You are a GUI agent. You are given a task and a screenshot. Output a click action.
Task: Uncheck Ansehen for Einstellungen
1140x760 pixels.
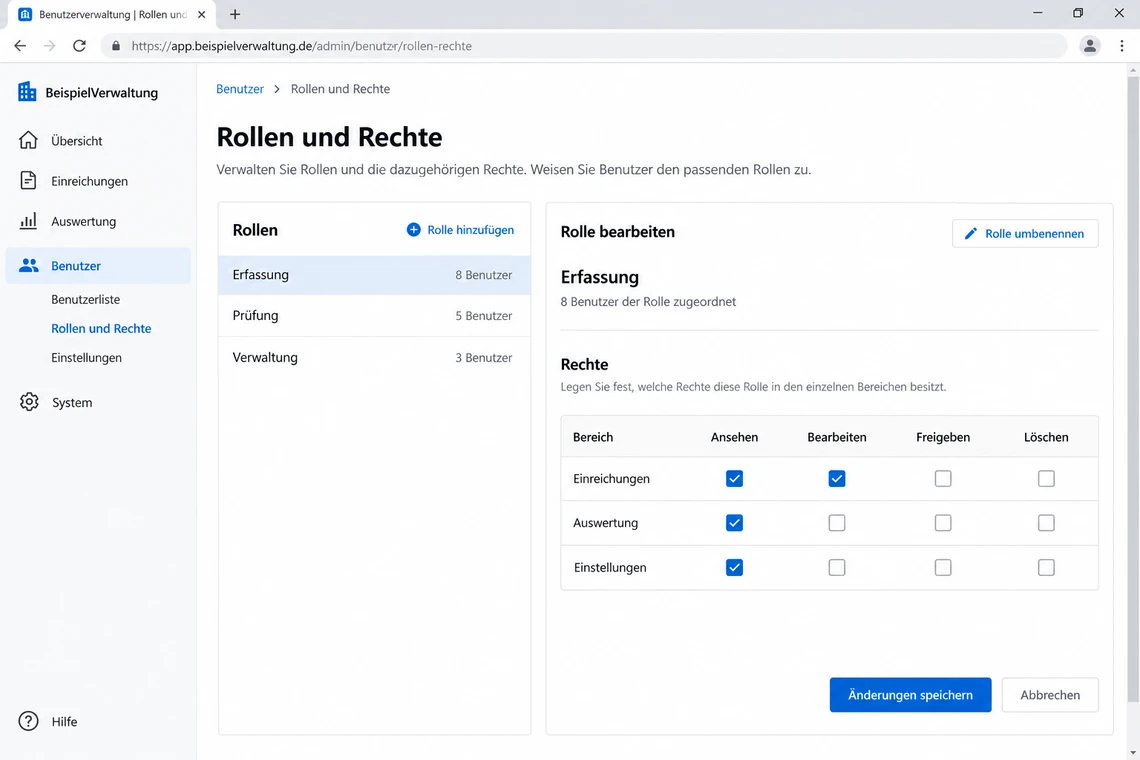pyautogui.click(x=734, y=567)
